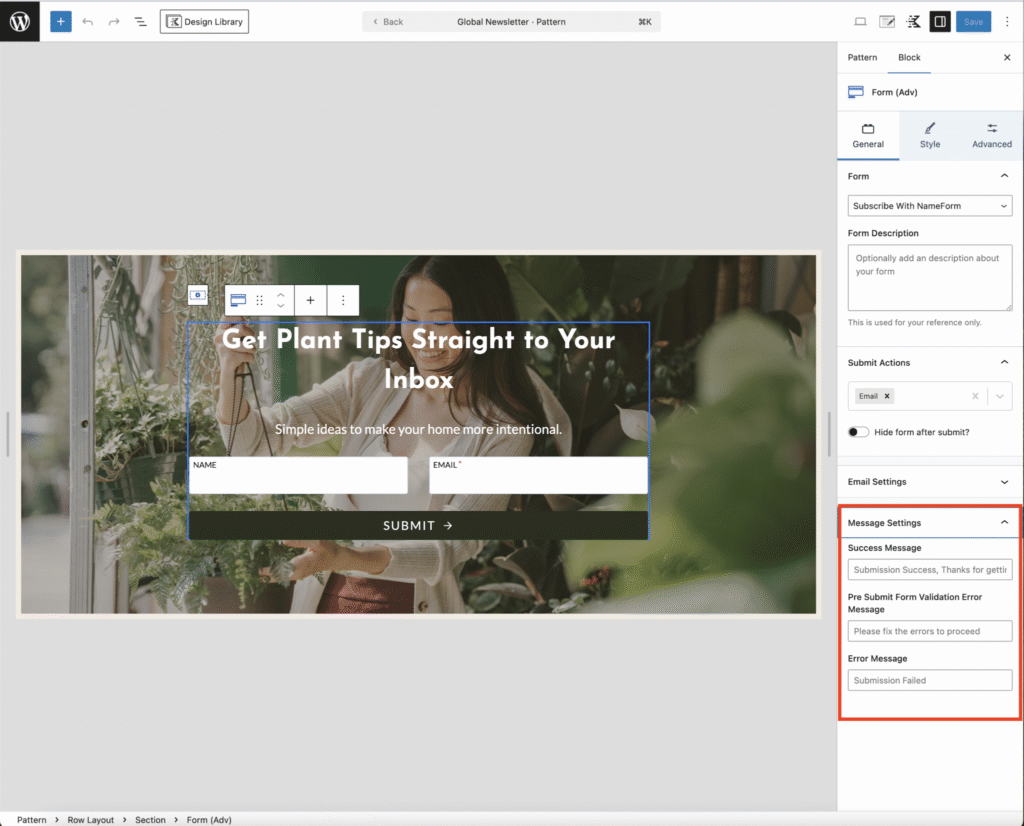Open the Subscribe With NameForm dropdown
Screen dimensions: 1024x826
pos(929,206)
